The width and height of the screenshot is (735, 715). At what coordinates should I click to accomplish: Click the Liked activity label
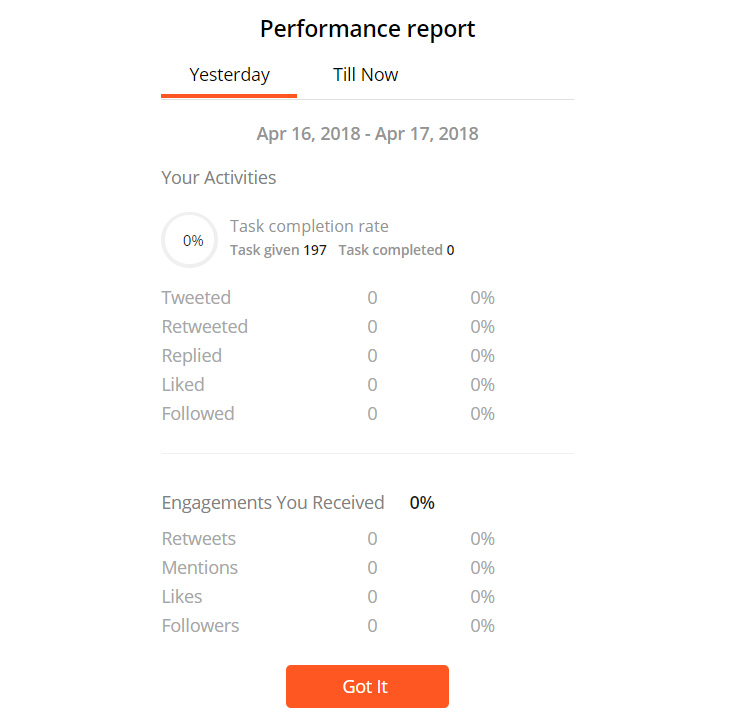point(183,385)
